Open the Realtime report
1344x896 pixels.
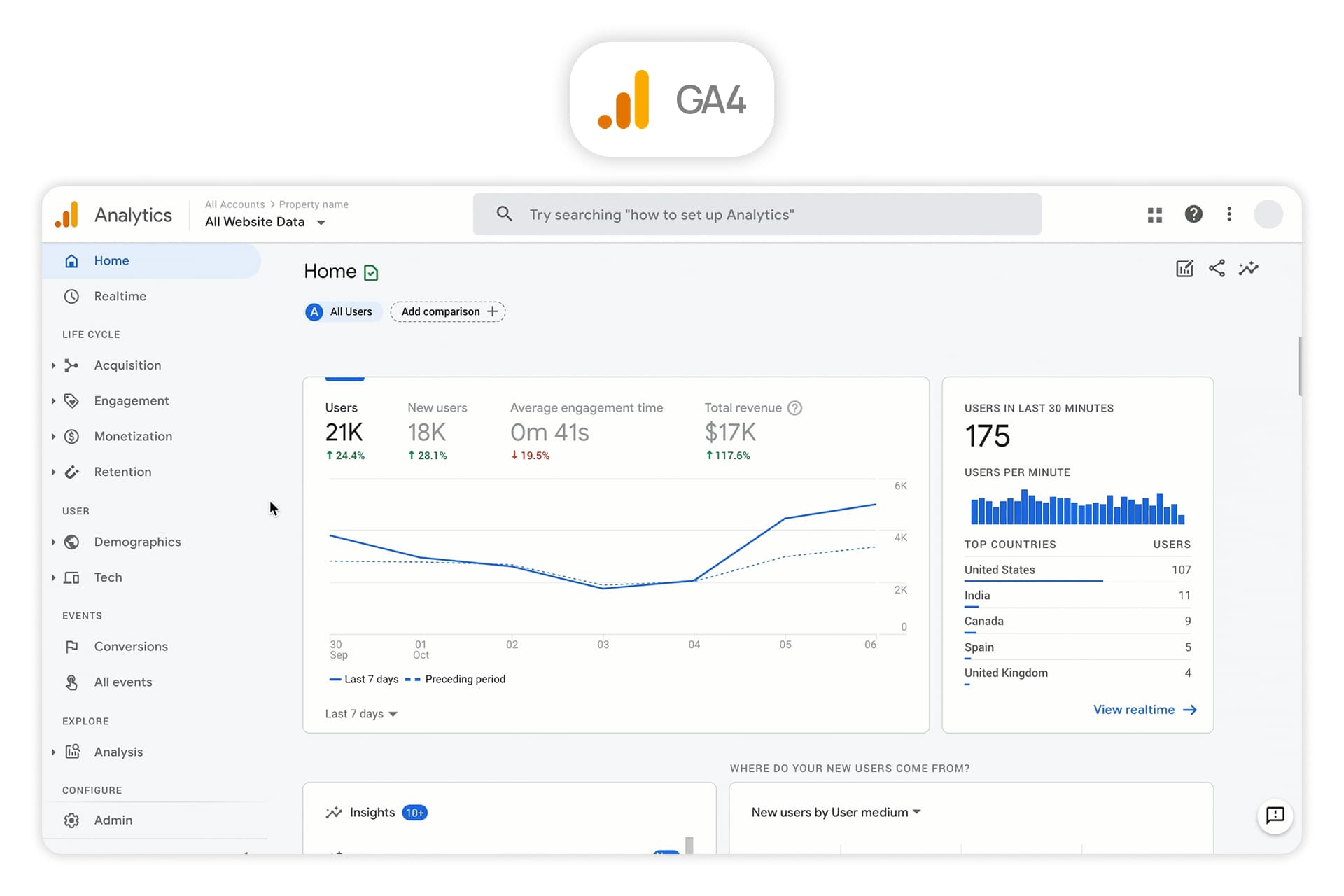click(x=122, y=296)
